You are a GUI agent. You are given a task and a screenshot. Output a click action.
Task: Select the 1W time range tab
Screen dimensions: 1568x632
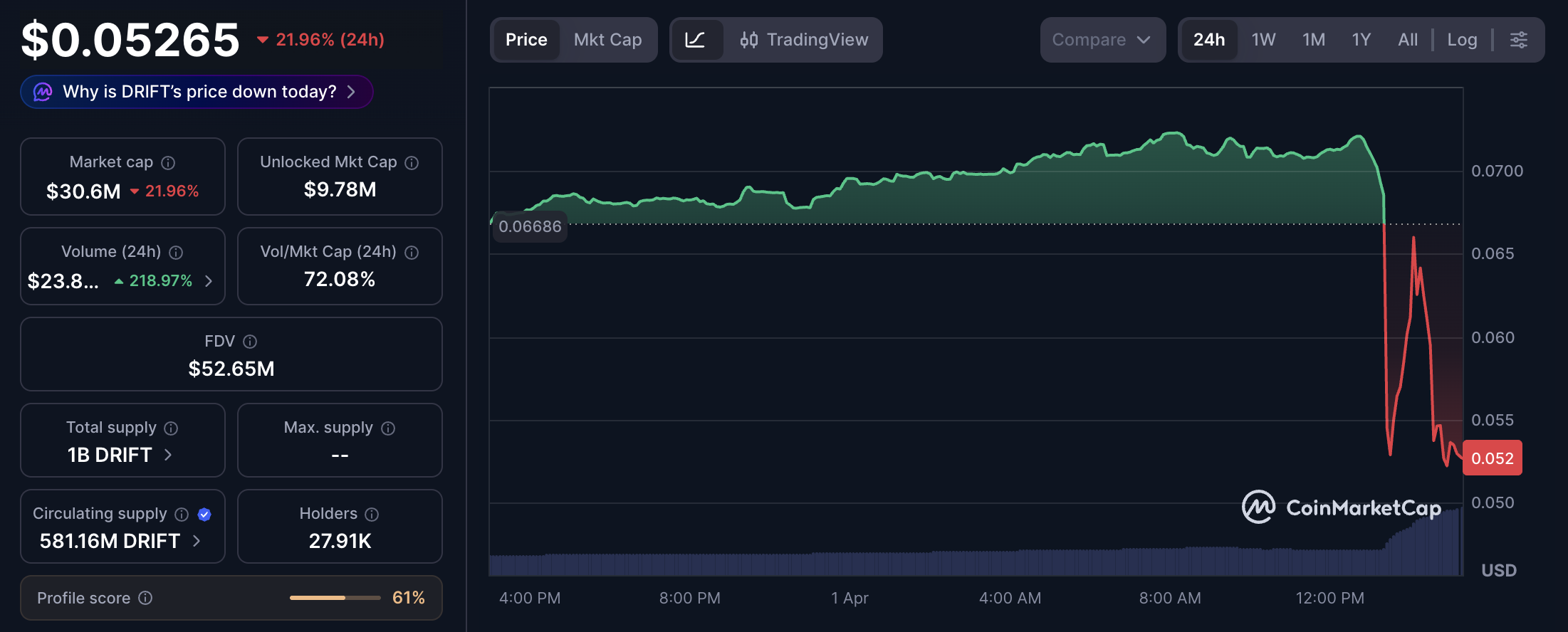point(1263,40)
